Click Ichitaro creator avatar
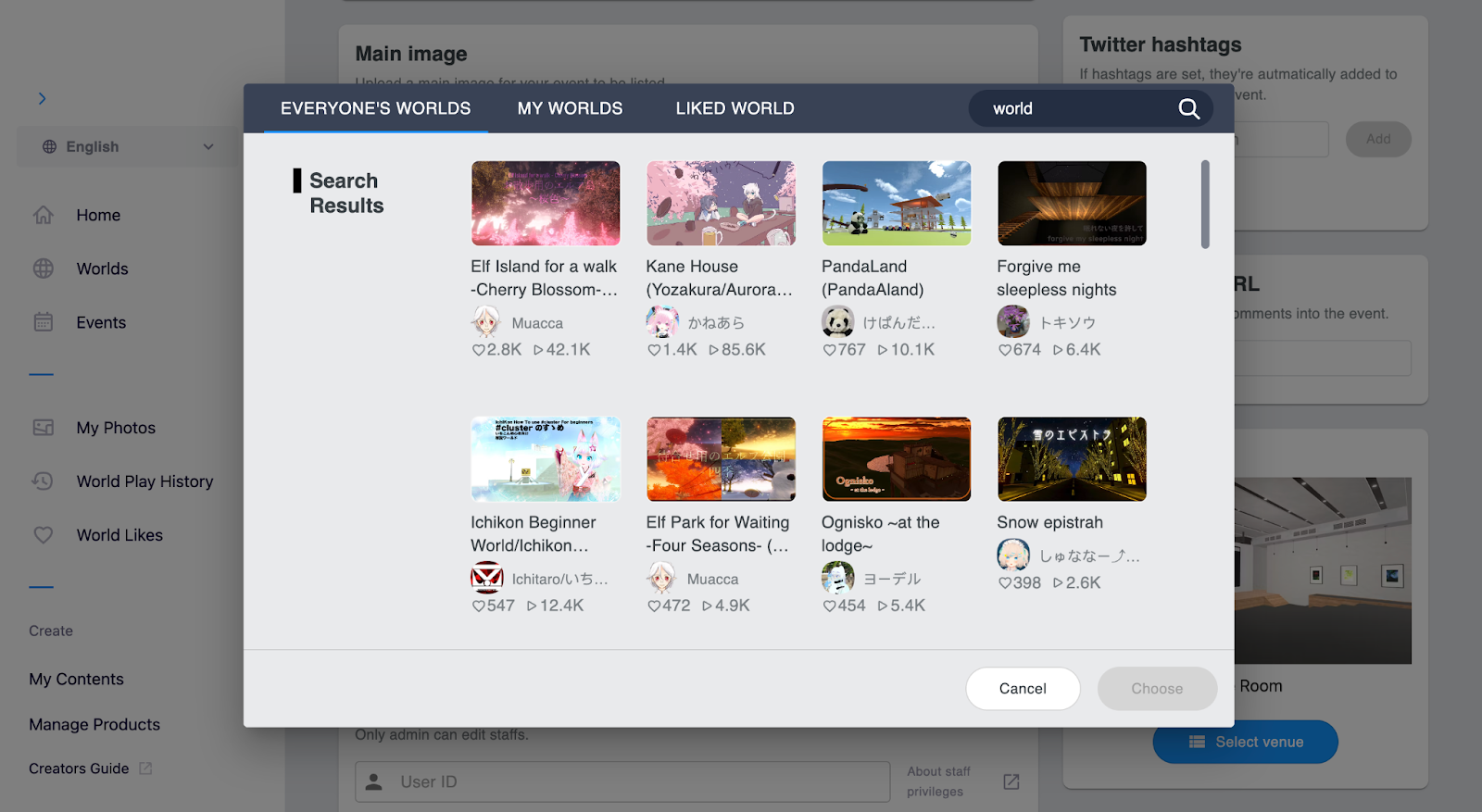Viewport: 1482px width, 812px height. point(486,578)
